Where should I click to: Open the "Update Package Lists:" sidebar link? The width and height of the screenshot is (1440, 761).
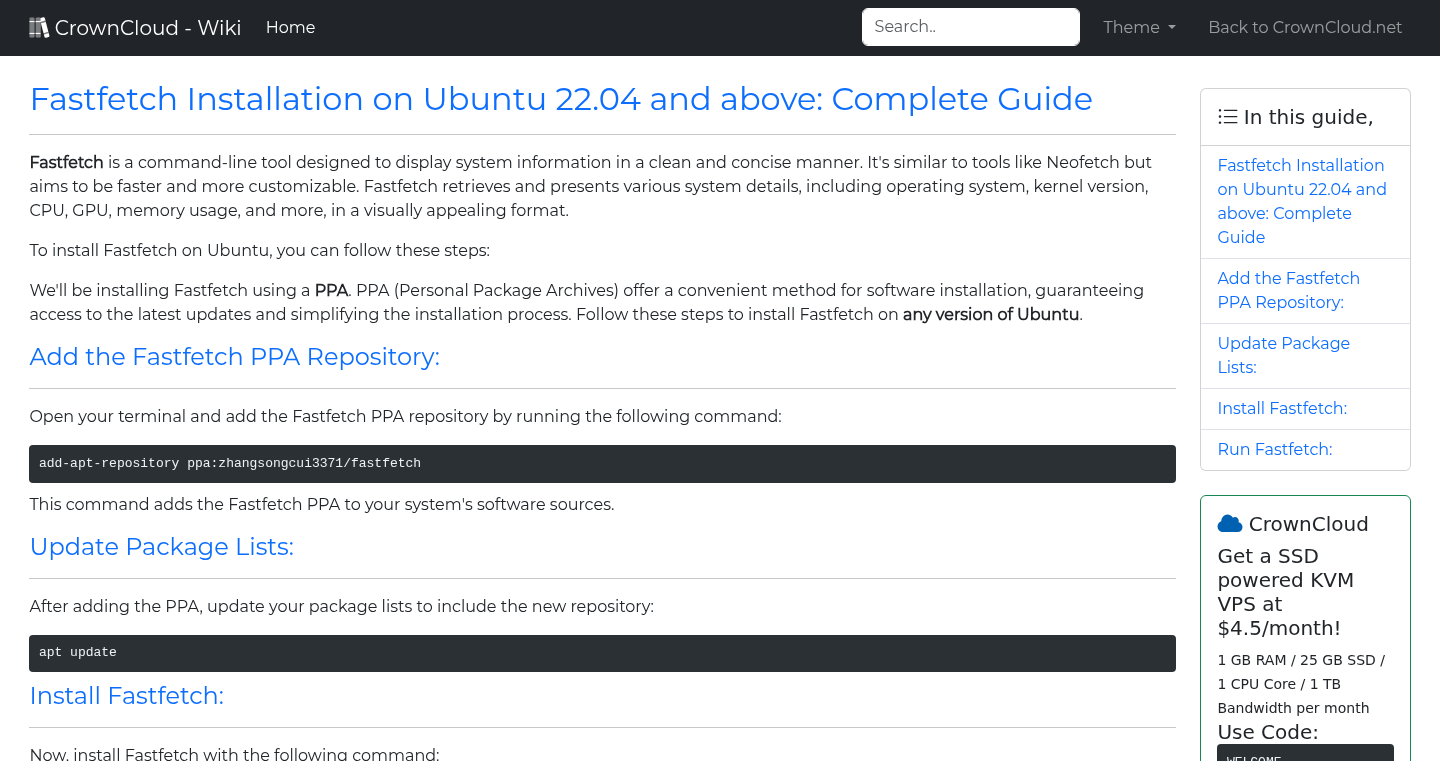[1283, 355]
